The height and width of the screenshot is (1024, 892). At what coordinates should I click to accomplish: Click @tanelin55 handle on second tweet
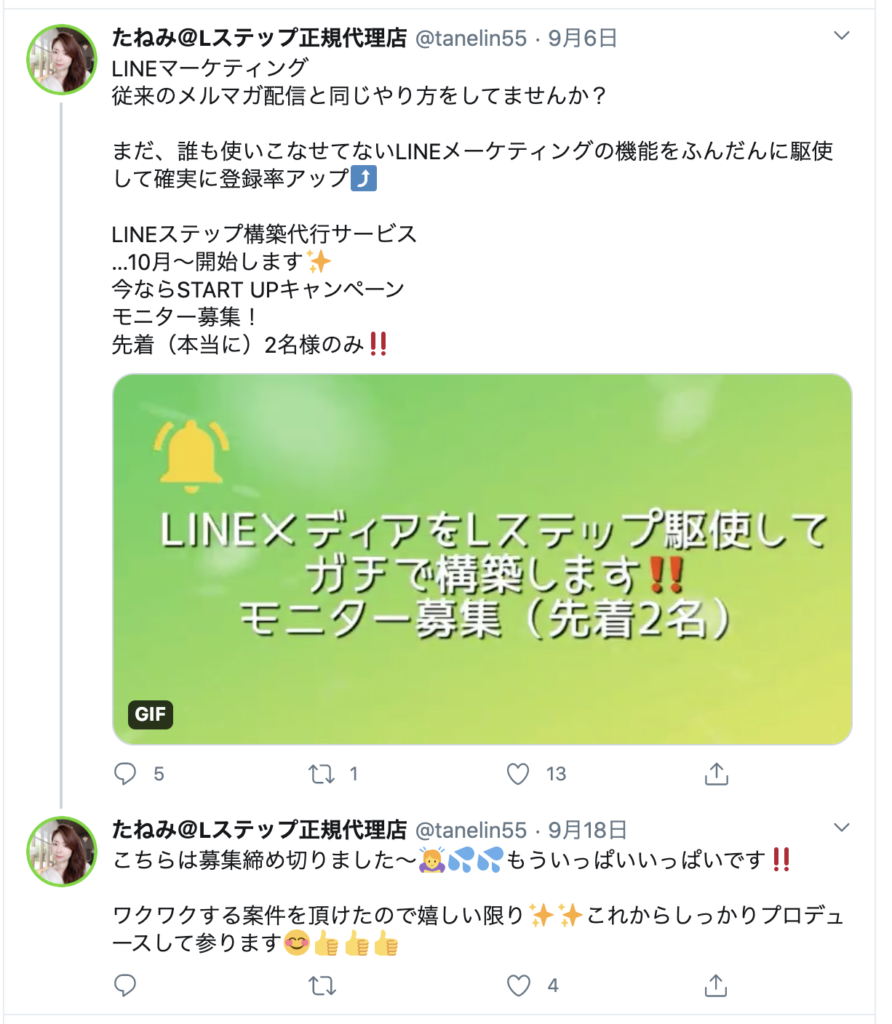[x=470, y=829]
